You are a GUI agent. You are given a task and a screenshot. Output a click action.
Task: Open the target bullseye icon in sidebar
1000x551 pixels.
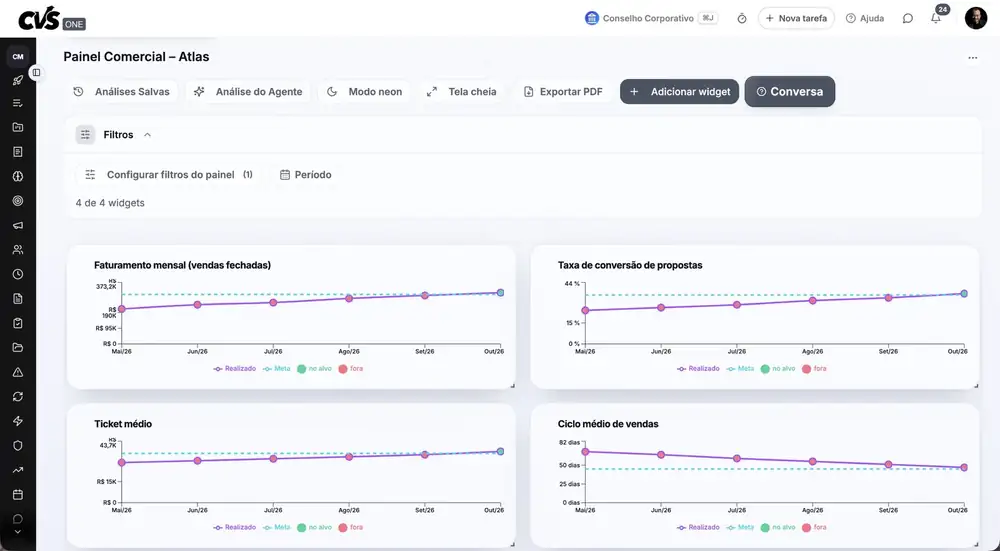pos(18,201)
